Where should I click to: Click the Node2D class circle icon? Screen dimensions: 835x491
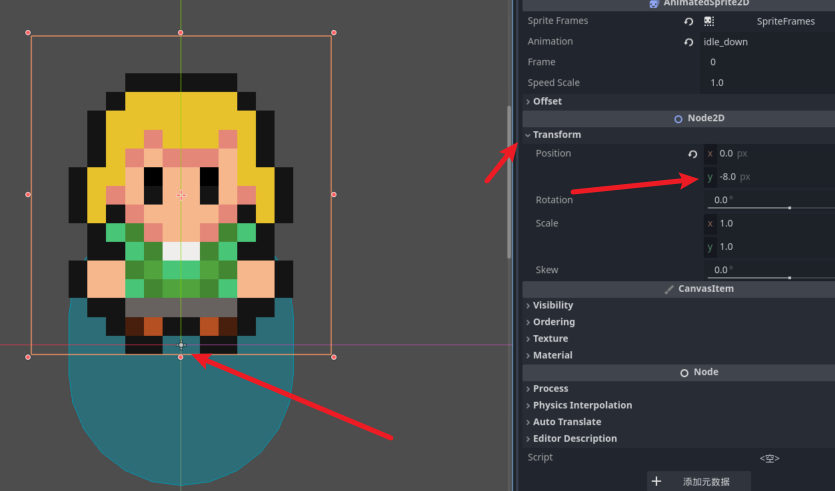(678, 118)
